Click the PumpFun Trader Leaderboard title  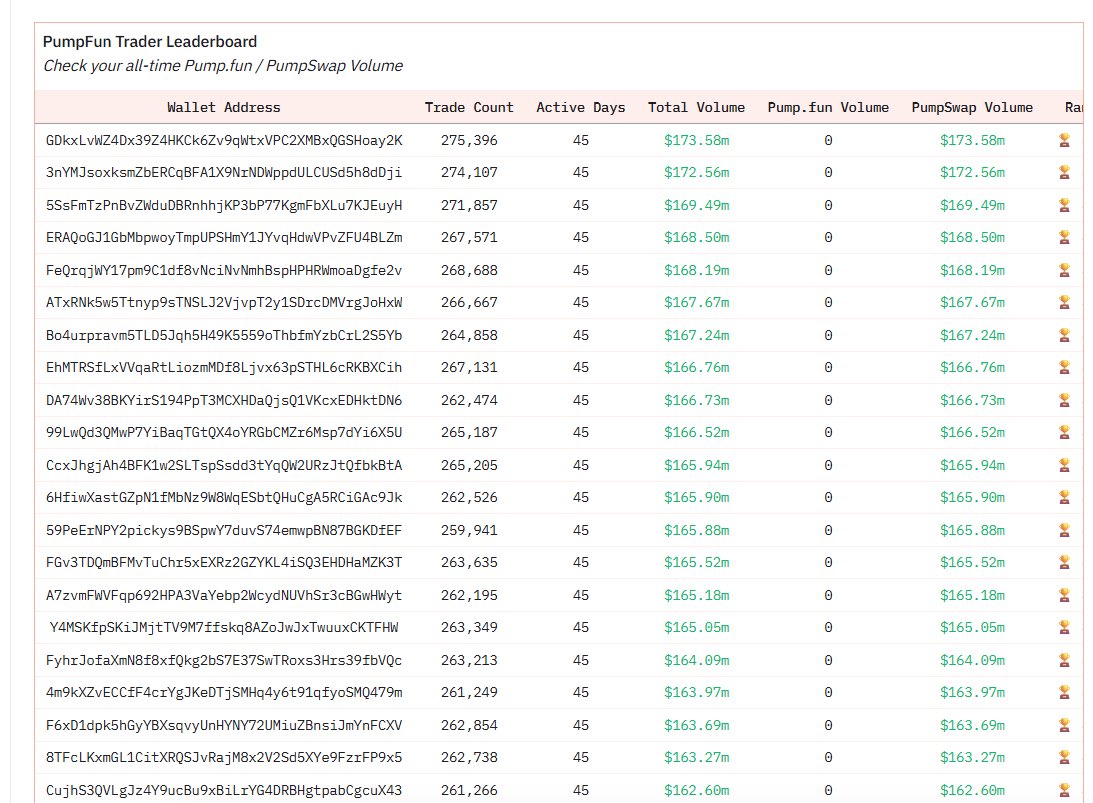pos(150,42)
